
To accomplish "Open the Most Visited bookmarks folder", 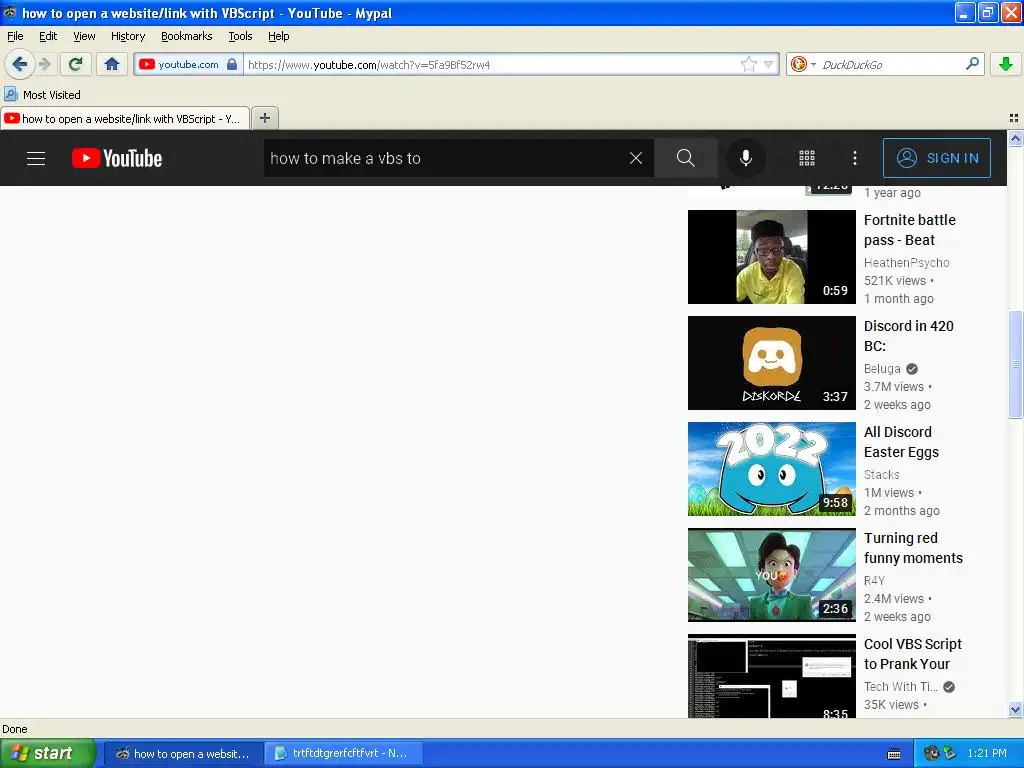I will pos(42,95).
